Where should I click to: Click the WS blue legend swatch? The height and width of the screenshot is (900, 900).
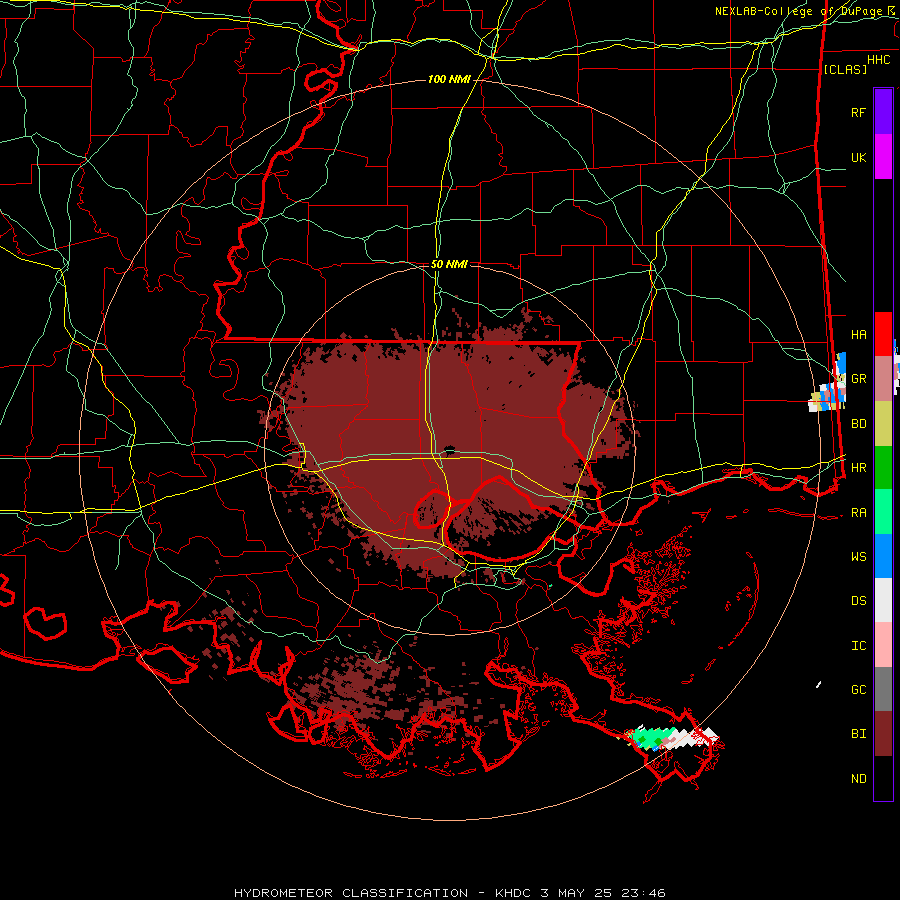tap(883, 556)
